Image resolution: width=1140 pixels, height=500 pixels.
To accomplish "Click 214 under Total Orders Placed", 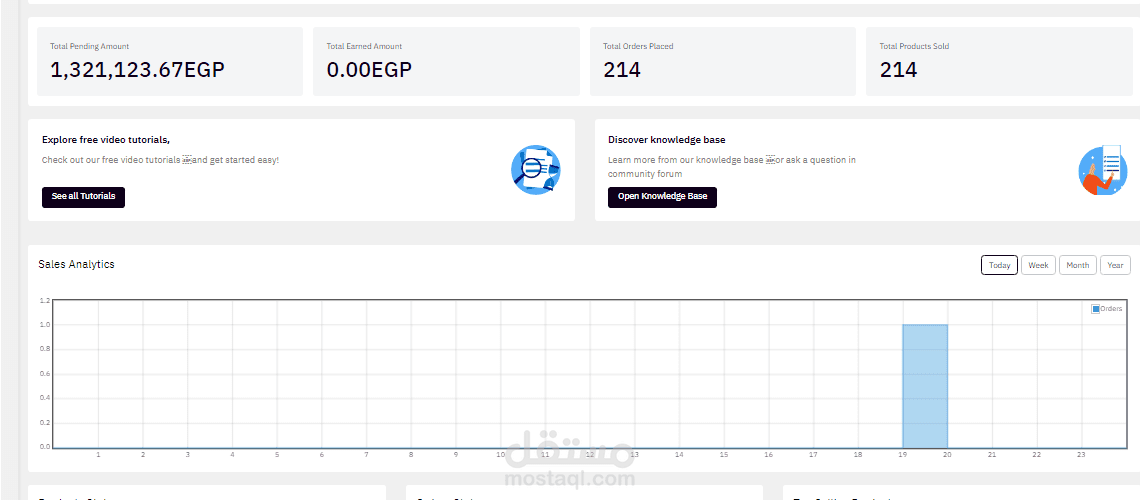I will [622, 70].
